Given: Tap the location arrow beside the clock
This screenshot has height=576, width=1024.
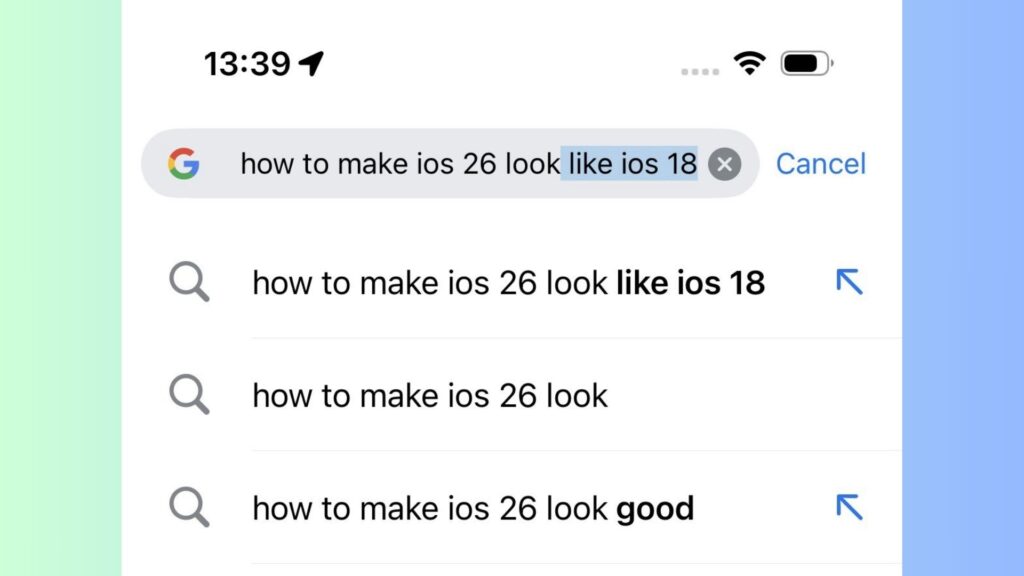Looking at the screenshot, I should coord(312,64).
